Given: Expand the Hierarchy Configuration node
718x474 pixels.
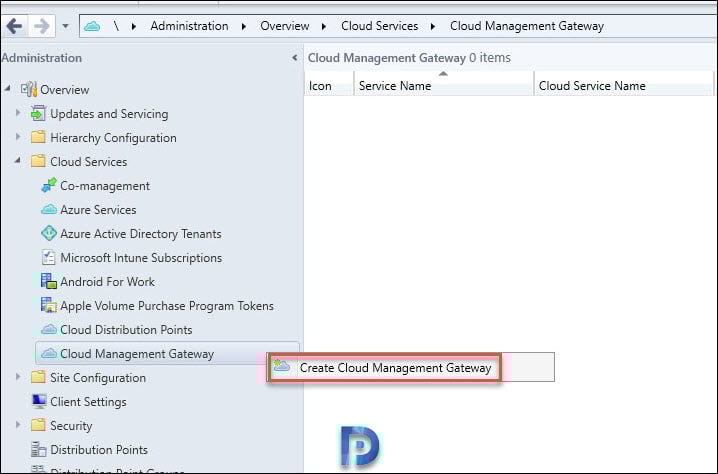Looking at the screenshot, I should [18, 136].
